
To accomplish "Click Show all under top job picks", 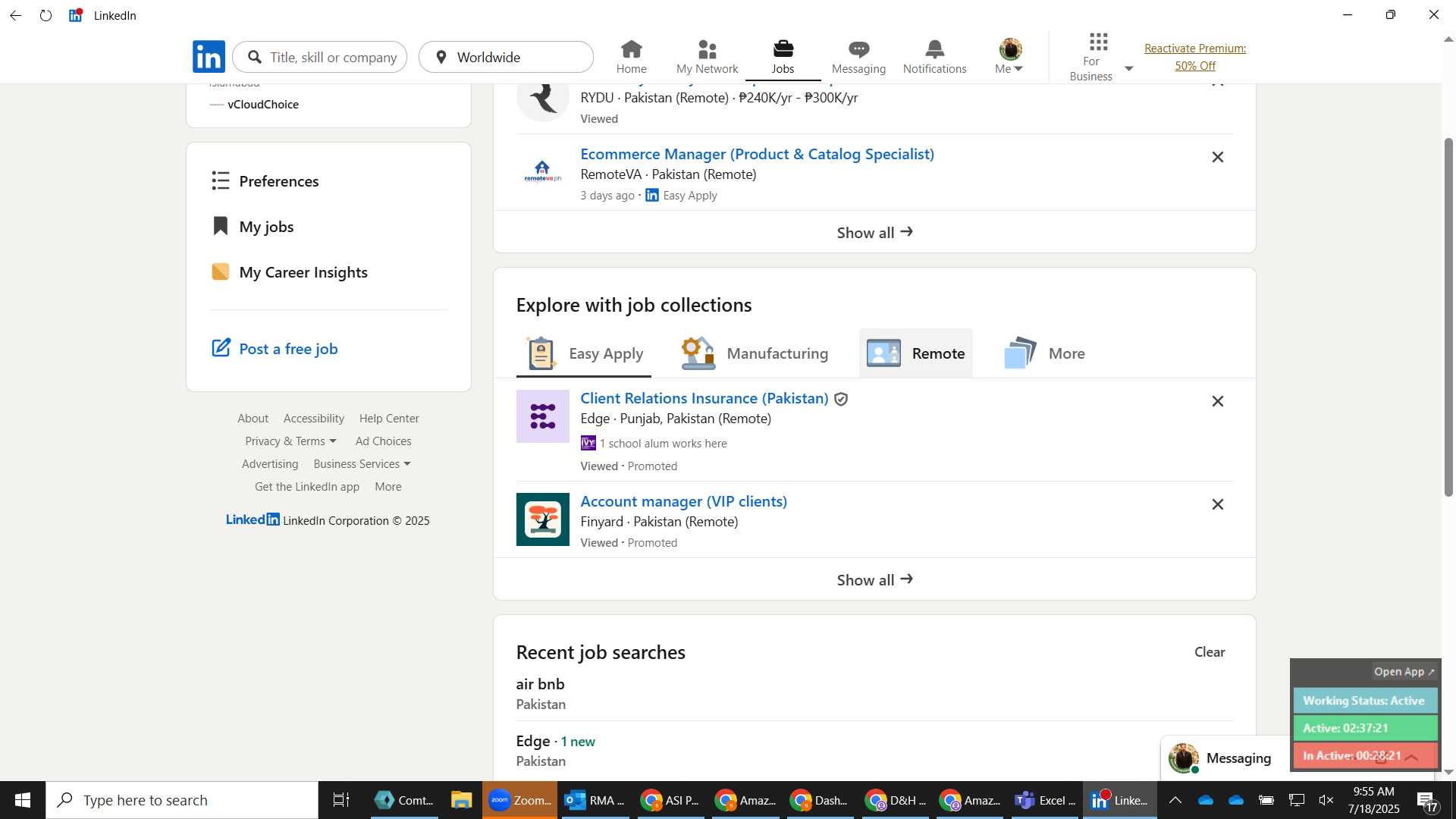I will tap(874, 232).
